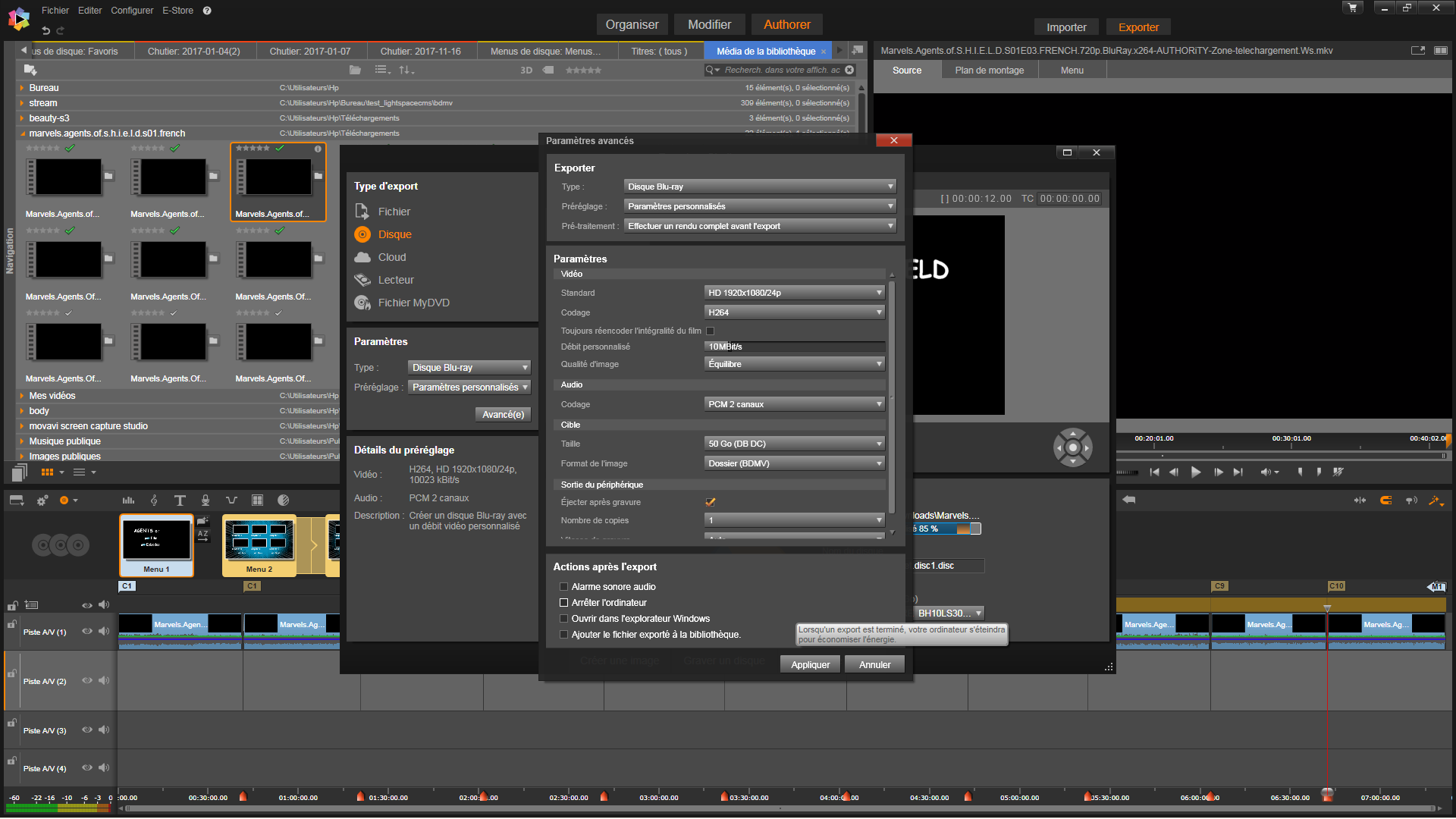Click the treble clef ScoreFitter icon

(x=154, y=500)
